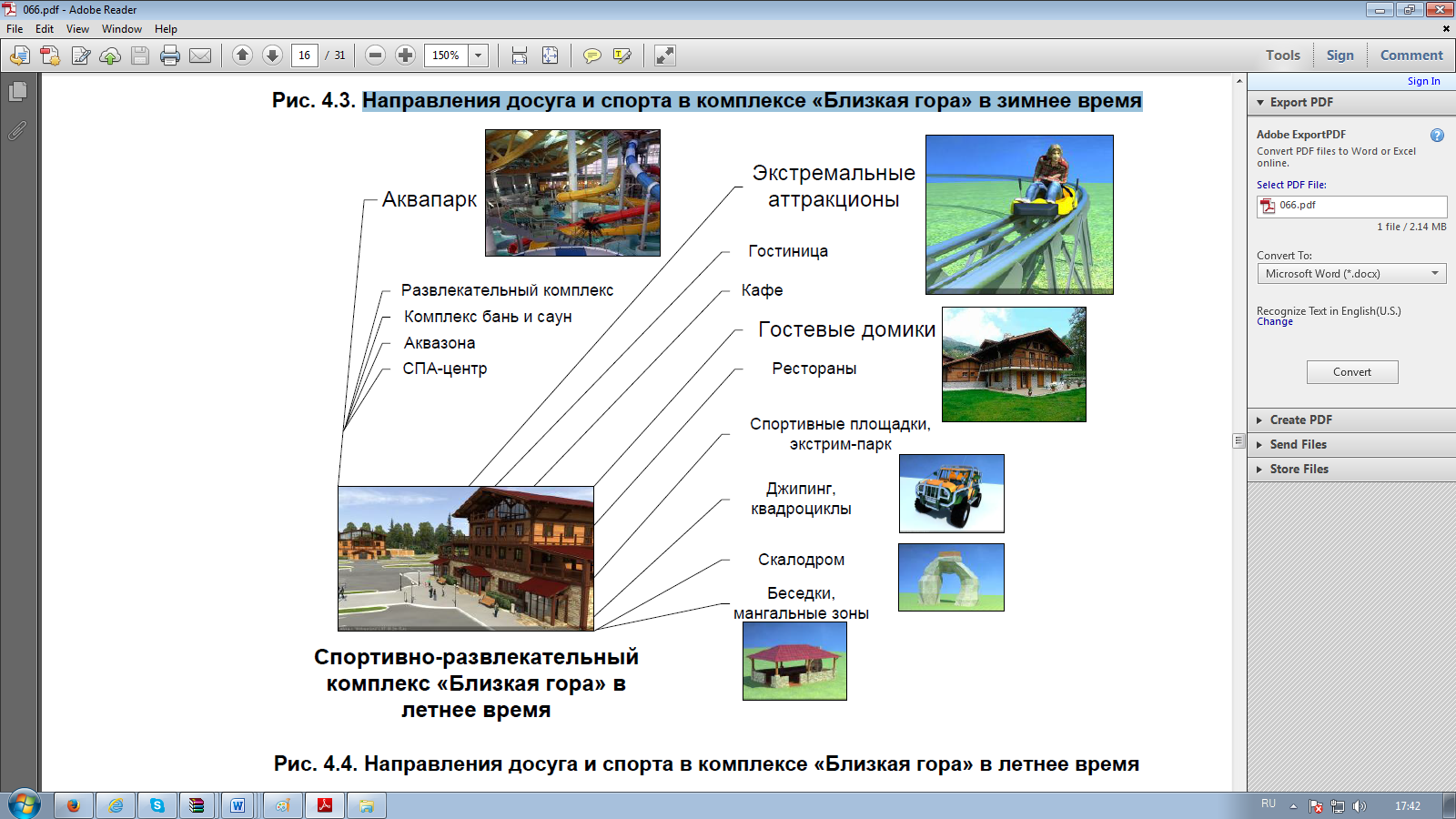Screen dimensions: 1456x819
Task: Open the Edit menu
Action: point(45,29)
